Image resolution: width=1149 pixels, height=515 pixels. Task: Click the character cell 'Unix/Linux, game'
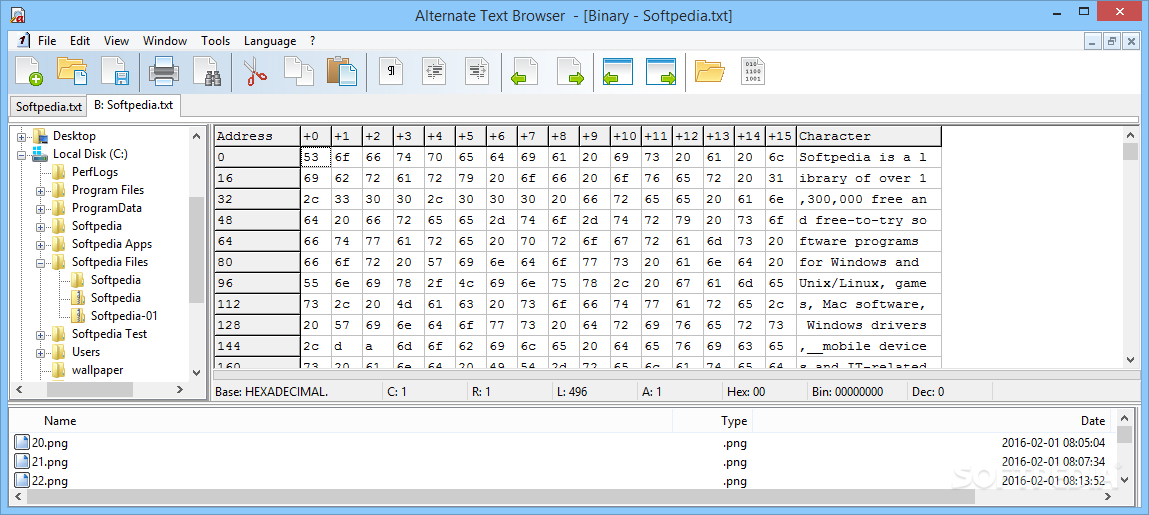click(x=868, y=284)
